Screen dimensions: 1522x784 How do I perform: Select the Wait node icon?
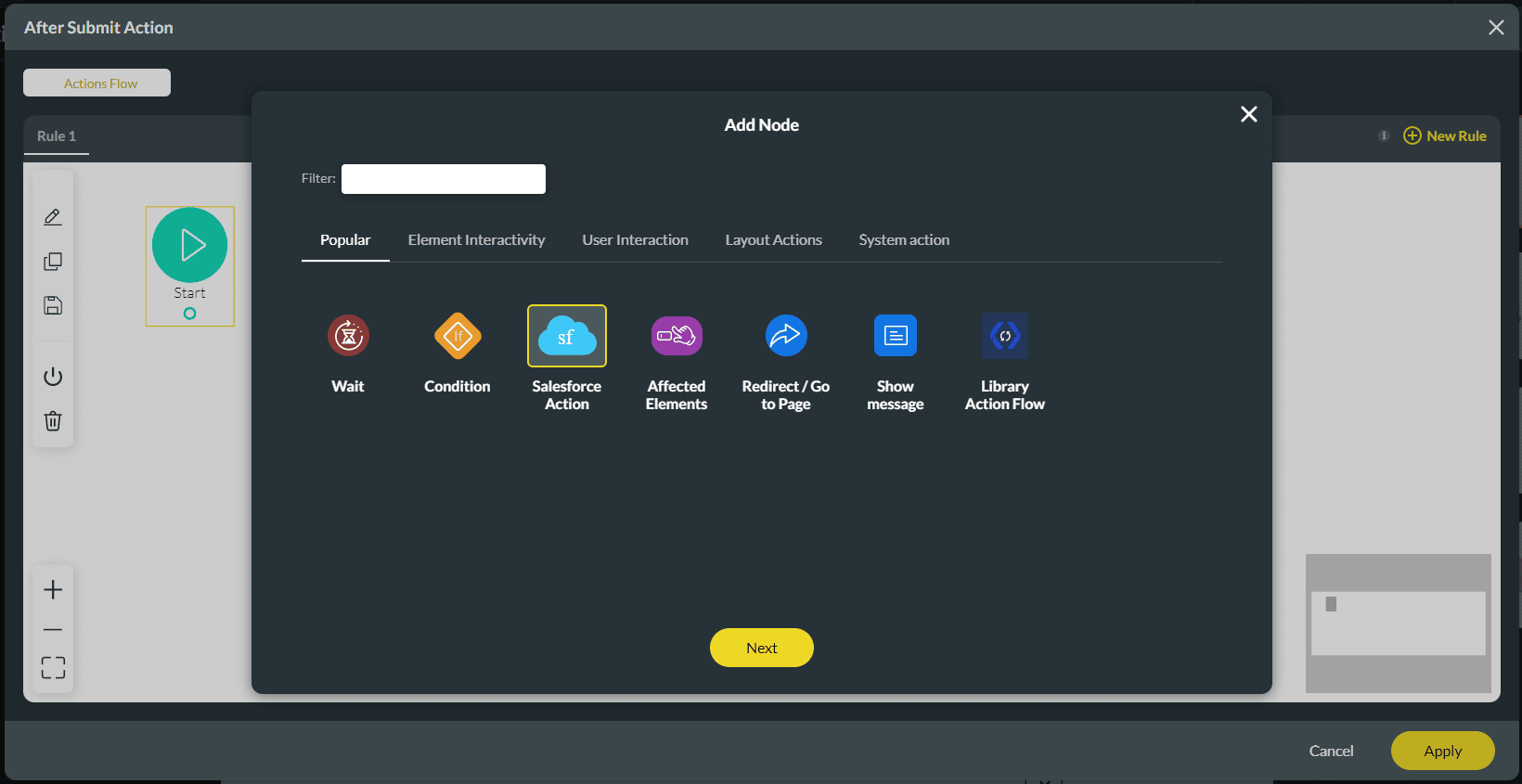coord(348,335)
